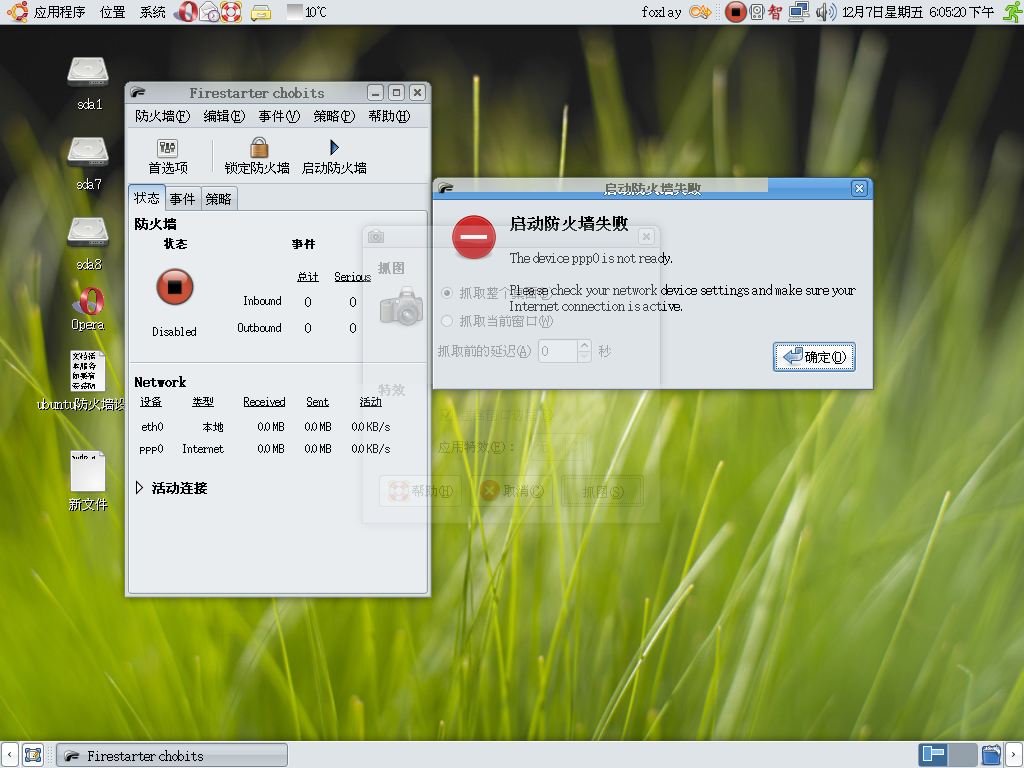Image resolution: width=1024 pixels, height=768 pixels.
Task: Click the volume speaker icon
Action: 825,12
